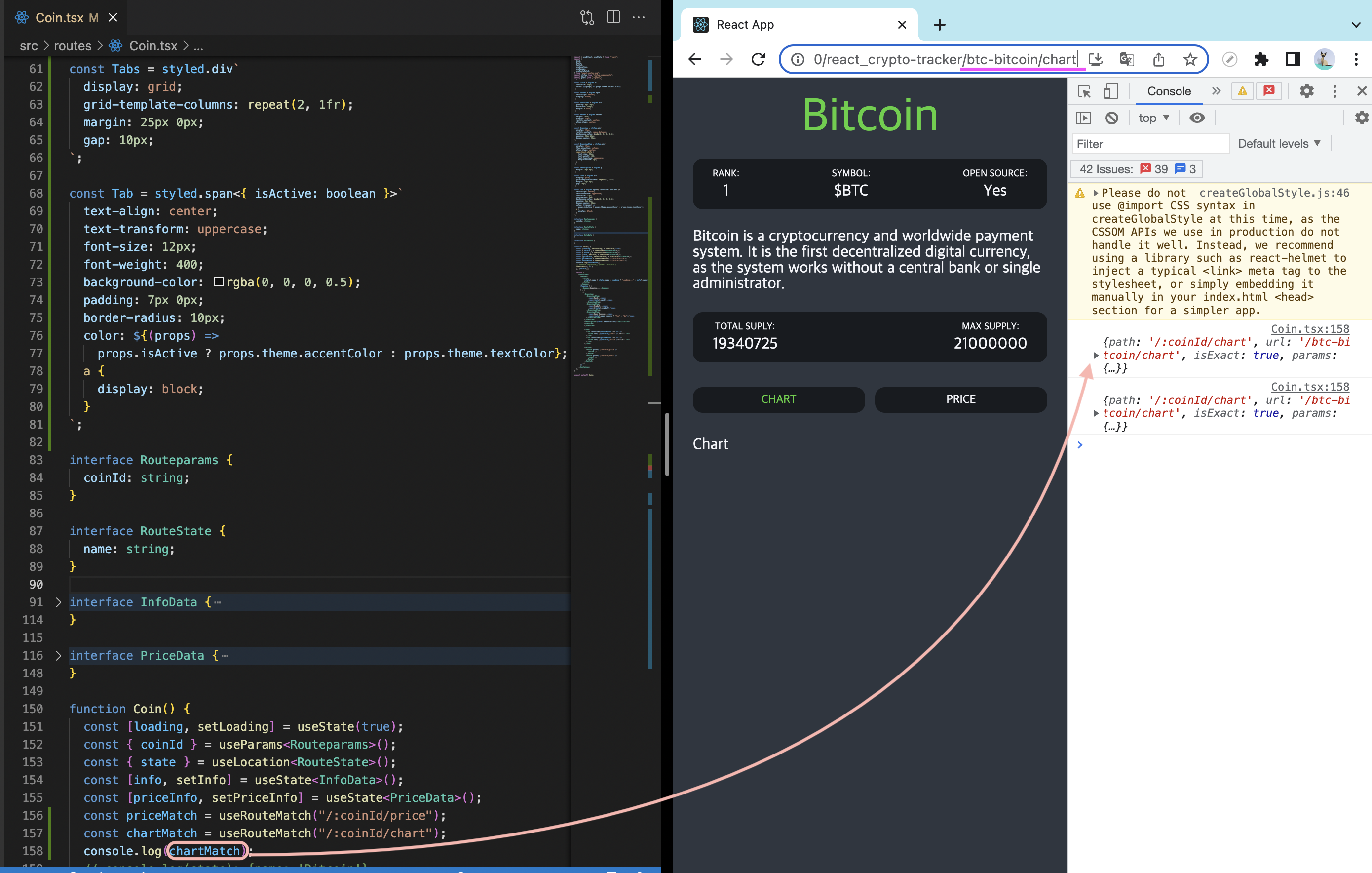Screen dimensions: 1372x873
Task: Toggle the device toolbar icon in DevTools
Action: point(1110,91)
